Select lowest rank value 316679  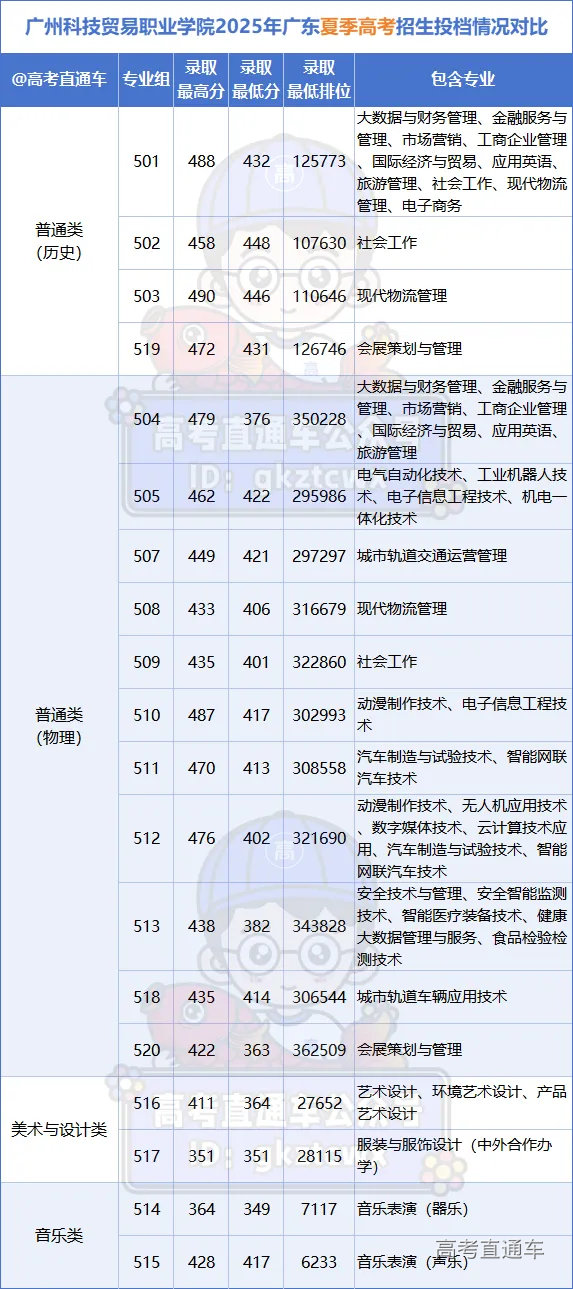(319, 608)
